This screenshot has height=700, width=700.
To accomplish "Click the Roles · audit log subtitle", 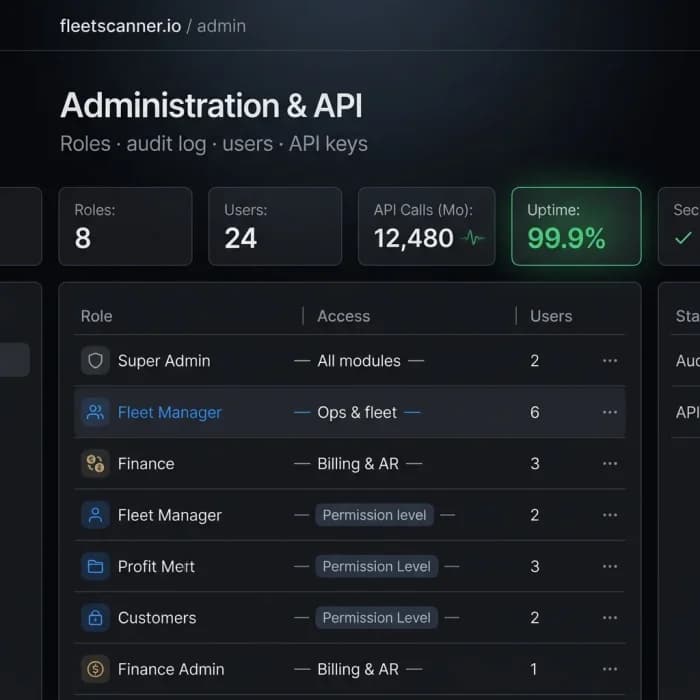I will tap(214, 144).
